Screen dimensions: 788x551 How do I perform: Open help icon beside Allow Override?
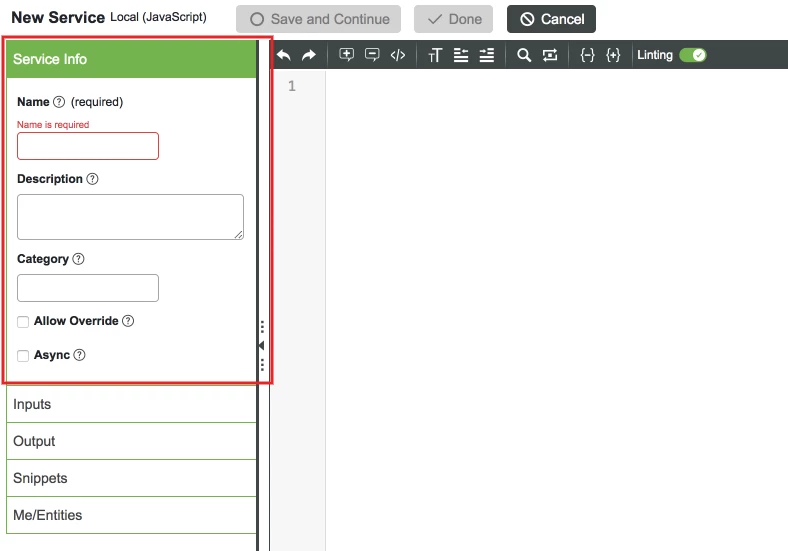click(x=128, y=321)
